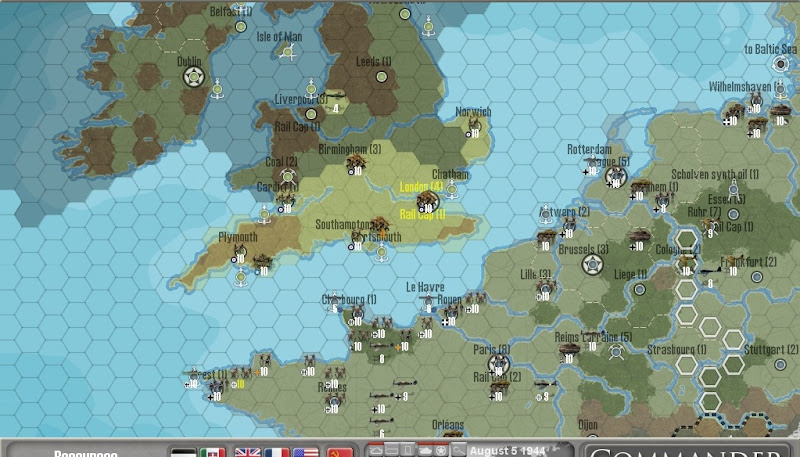The height and width of the screenshot is (457, 800).
Task: Click the Ruhr (7) label
Action: pyautogui.click(x=704, y=212)
